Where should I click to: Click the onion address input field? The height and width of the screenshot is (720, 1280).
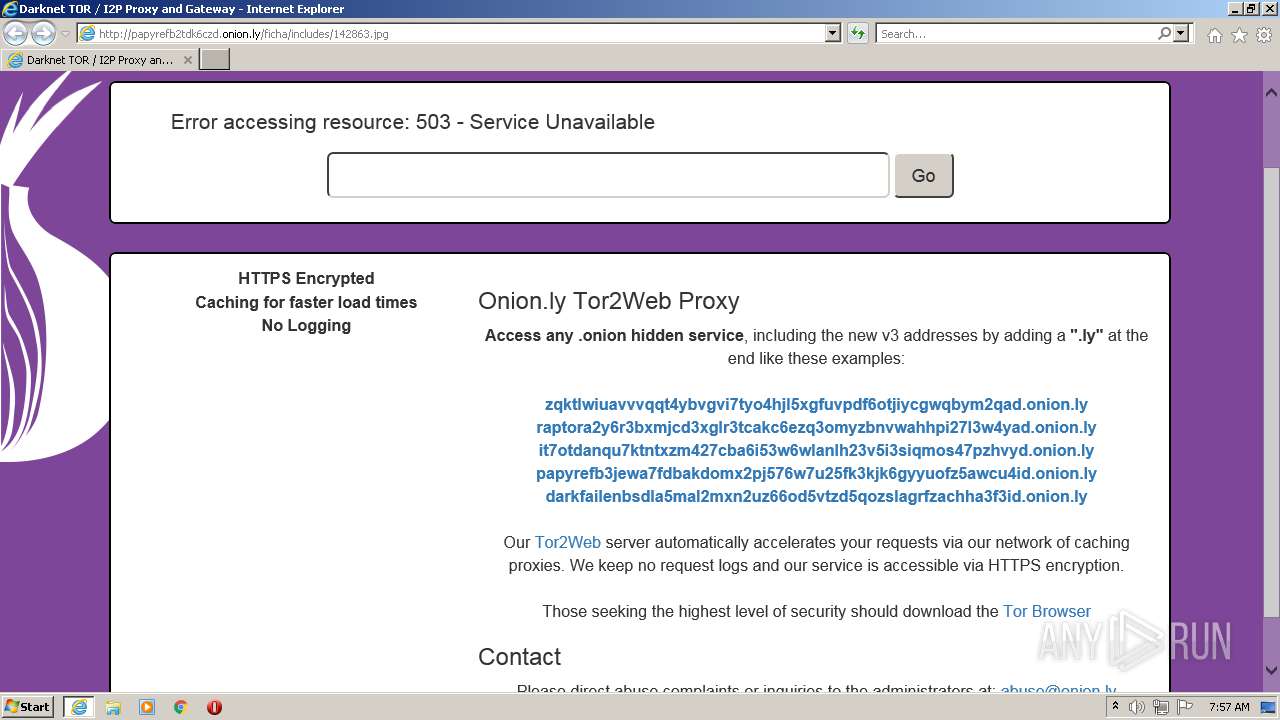608,175
